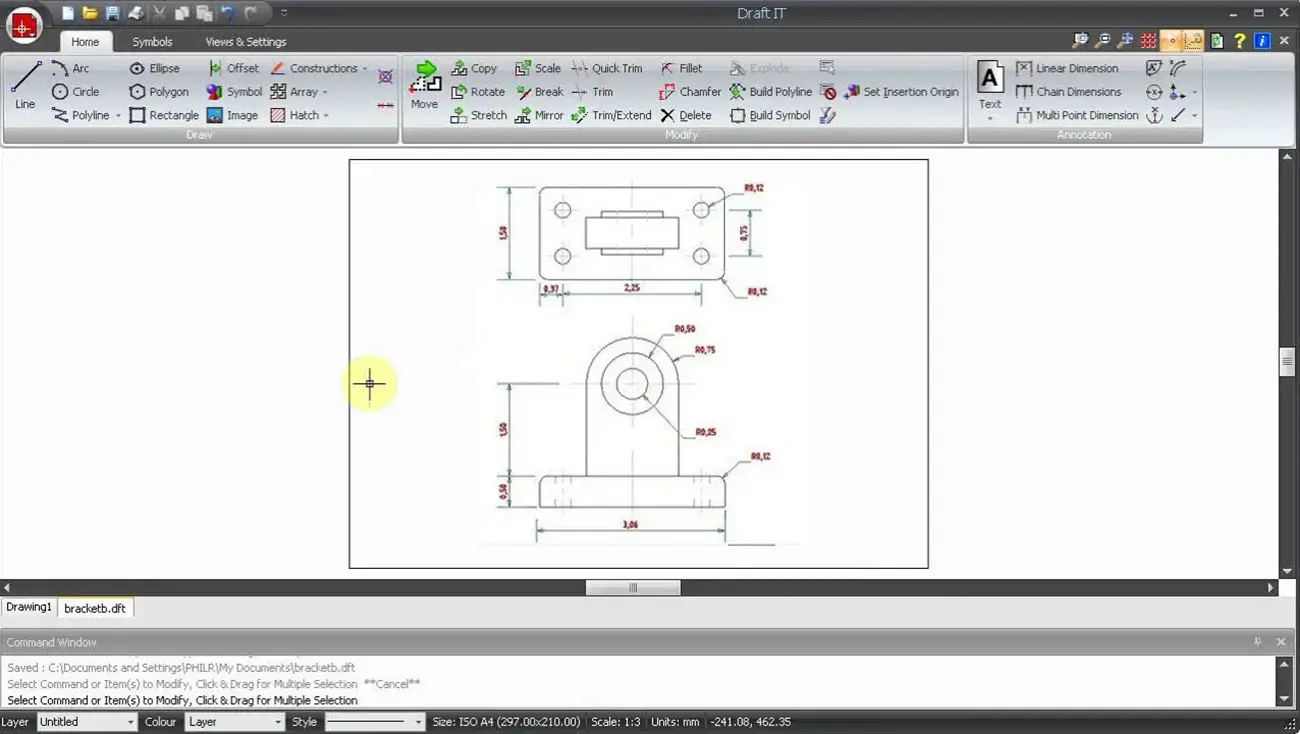Open the Layer dropdown showing Untitled
Screen dimensions: 1300x734
[x=87, y=722]
